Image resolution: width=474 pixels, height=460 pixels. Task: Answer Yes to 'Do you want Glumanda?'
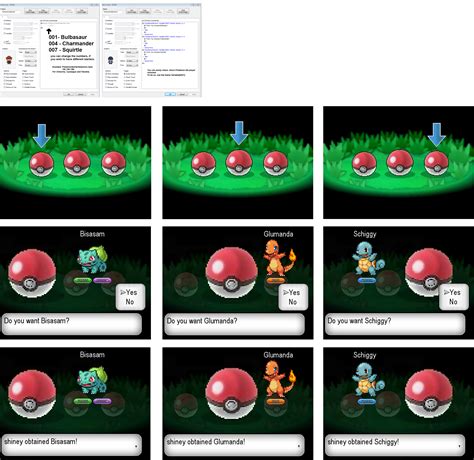click(292, 292)
